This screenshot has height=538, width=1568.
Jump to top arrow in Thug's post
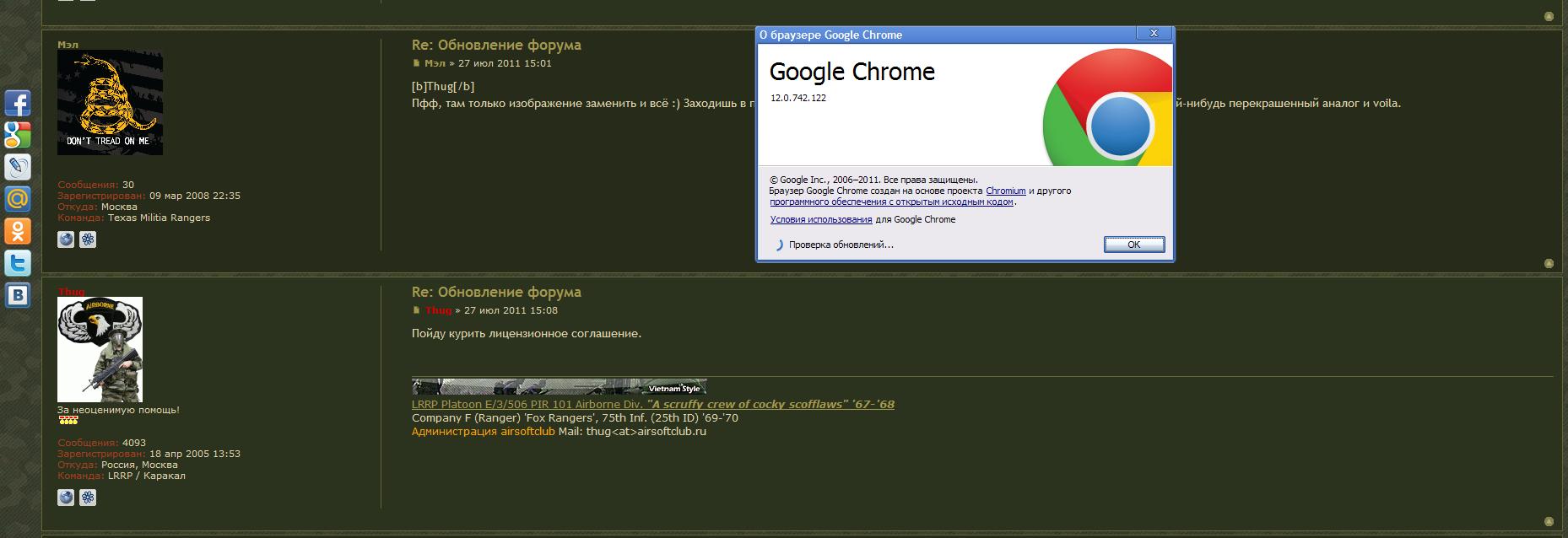[x=1549, y=521]
